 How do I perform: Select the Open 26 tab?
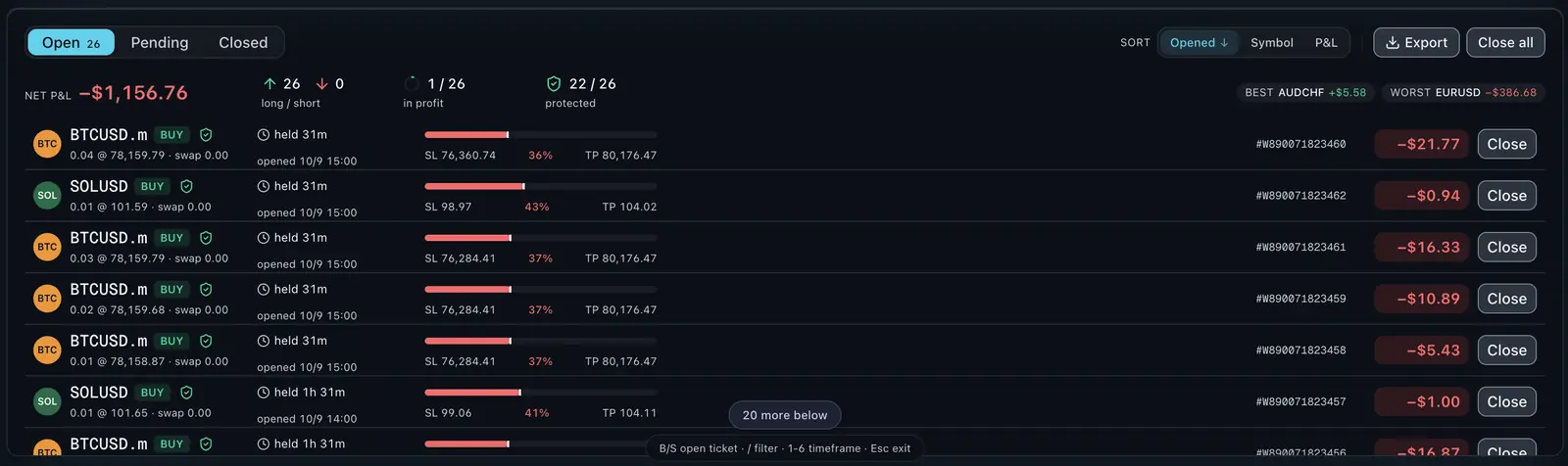click(71, 43)
